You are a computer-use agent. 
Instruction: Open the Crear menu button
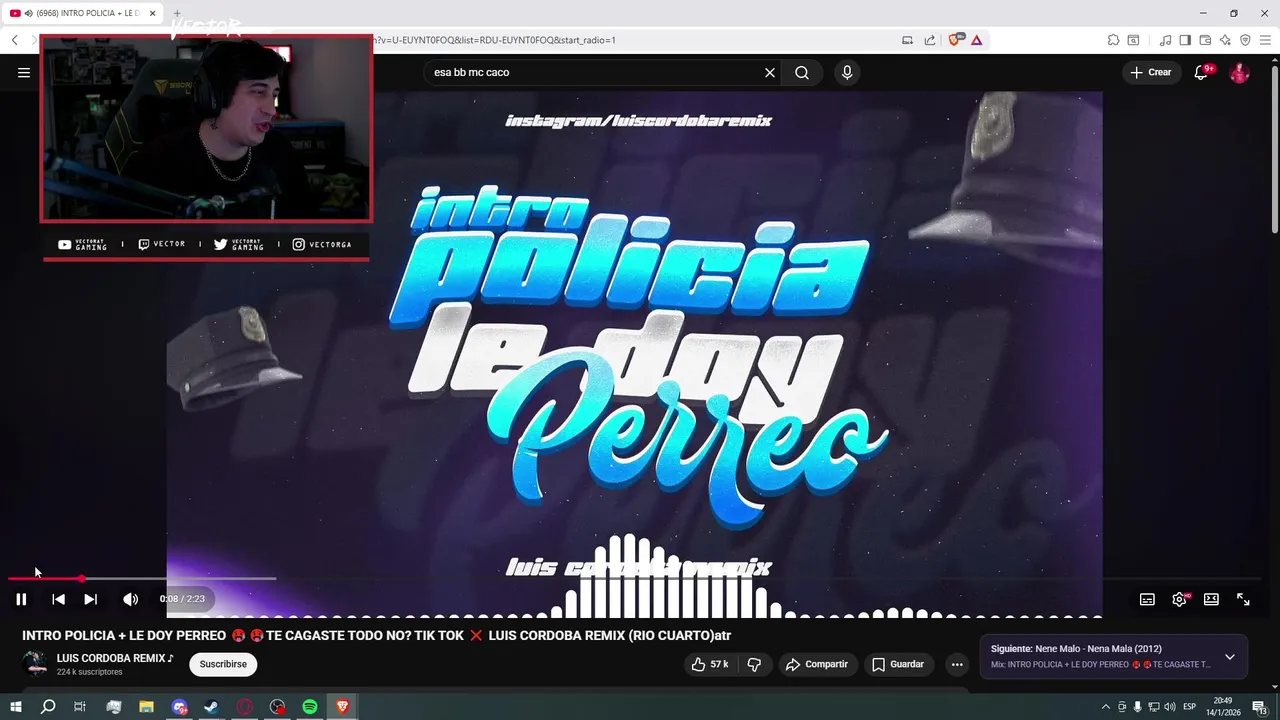tap(1150, 72)
